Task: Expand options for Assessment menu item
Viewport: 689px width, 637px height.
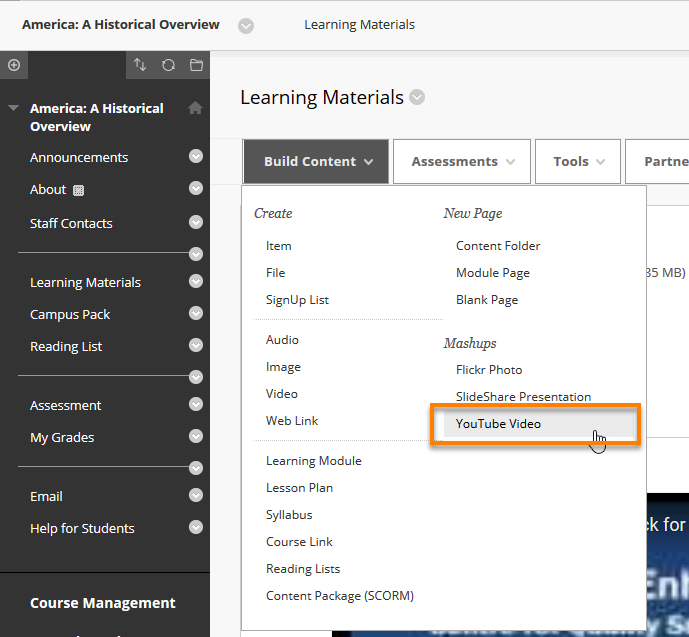Action: tap(196, 404)
